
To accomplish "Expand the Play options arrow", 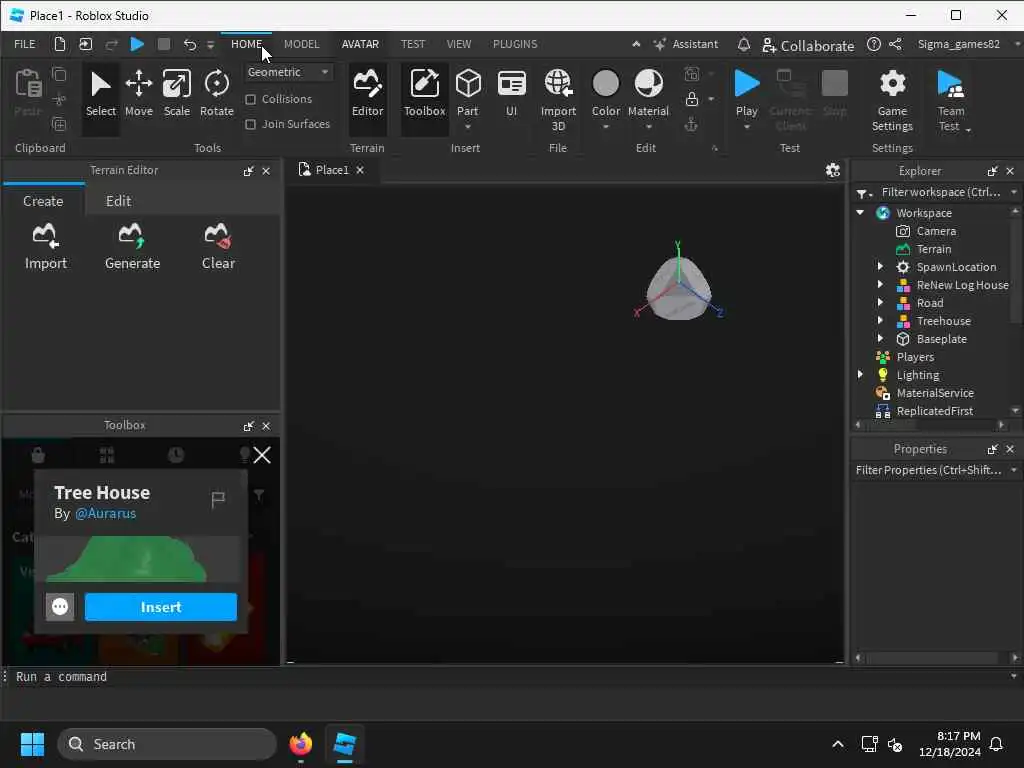I will (x=746, y=127).
